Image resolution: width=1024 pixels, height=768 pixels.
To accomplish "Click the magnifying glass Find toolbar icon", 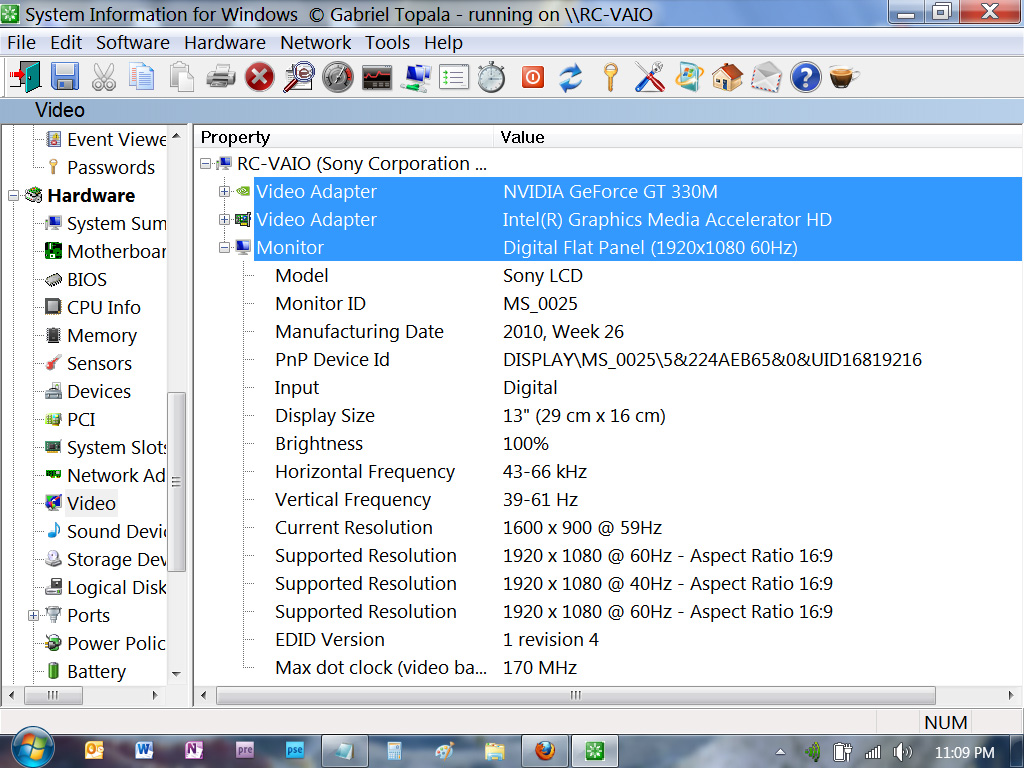I will (x=298, y=77).
